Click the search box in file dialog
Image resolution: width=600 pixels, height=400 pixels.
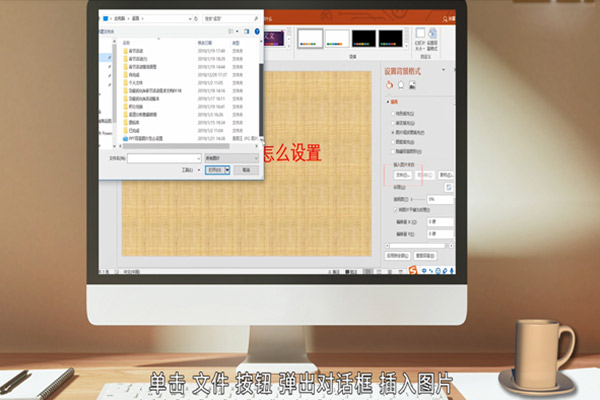click(231, 18)
